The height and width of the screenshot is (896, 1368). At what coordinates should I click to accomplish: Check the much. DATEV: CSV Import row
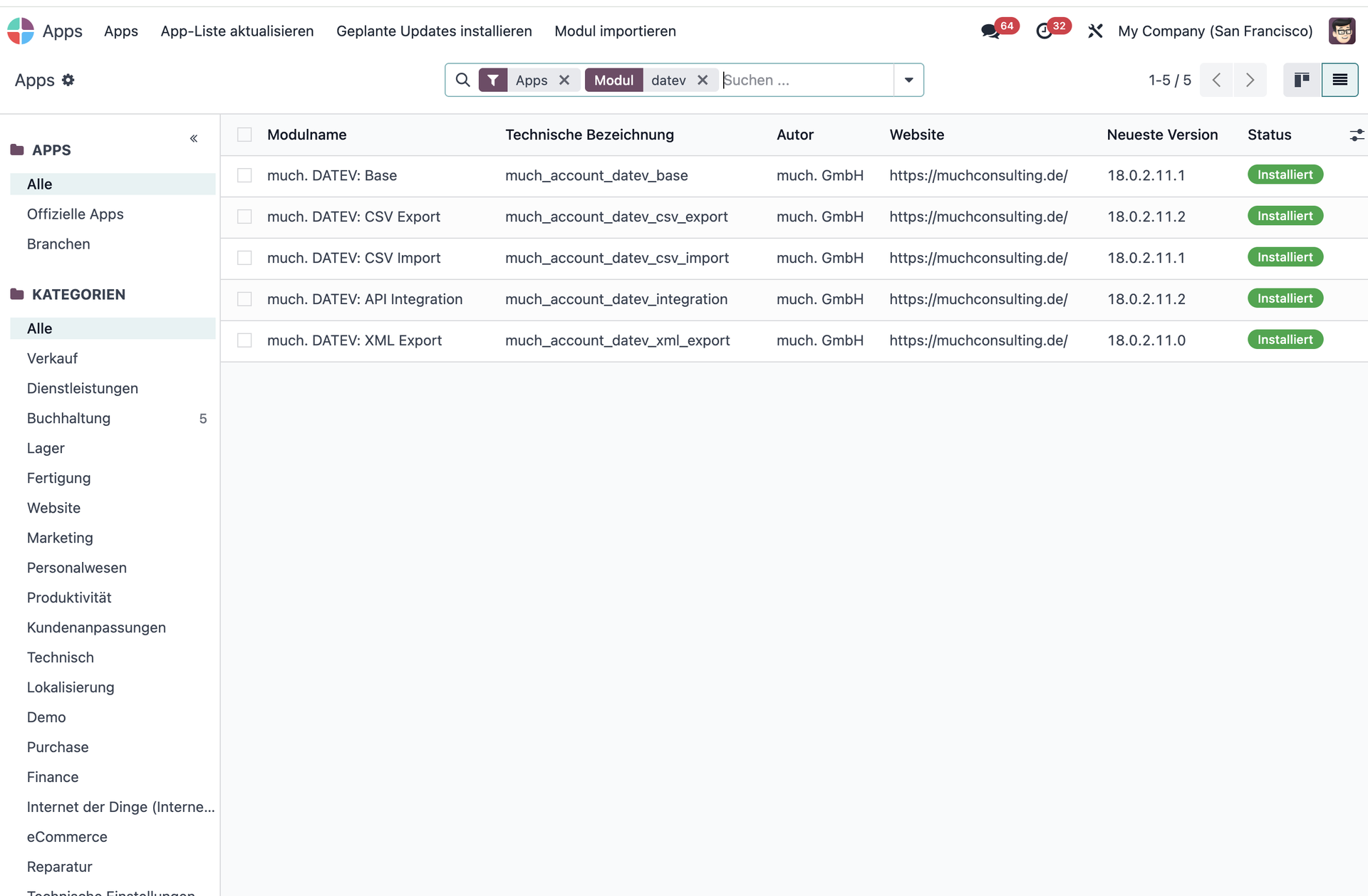[x=244, y=258]
